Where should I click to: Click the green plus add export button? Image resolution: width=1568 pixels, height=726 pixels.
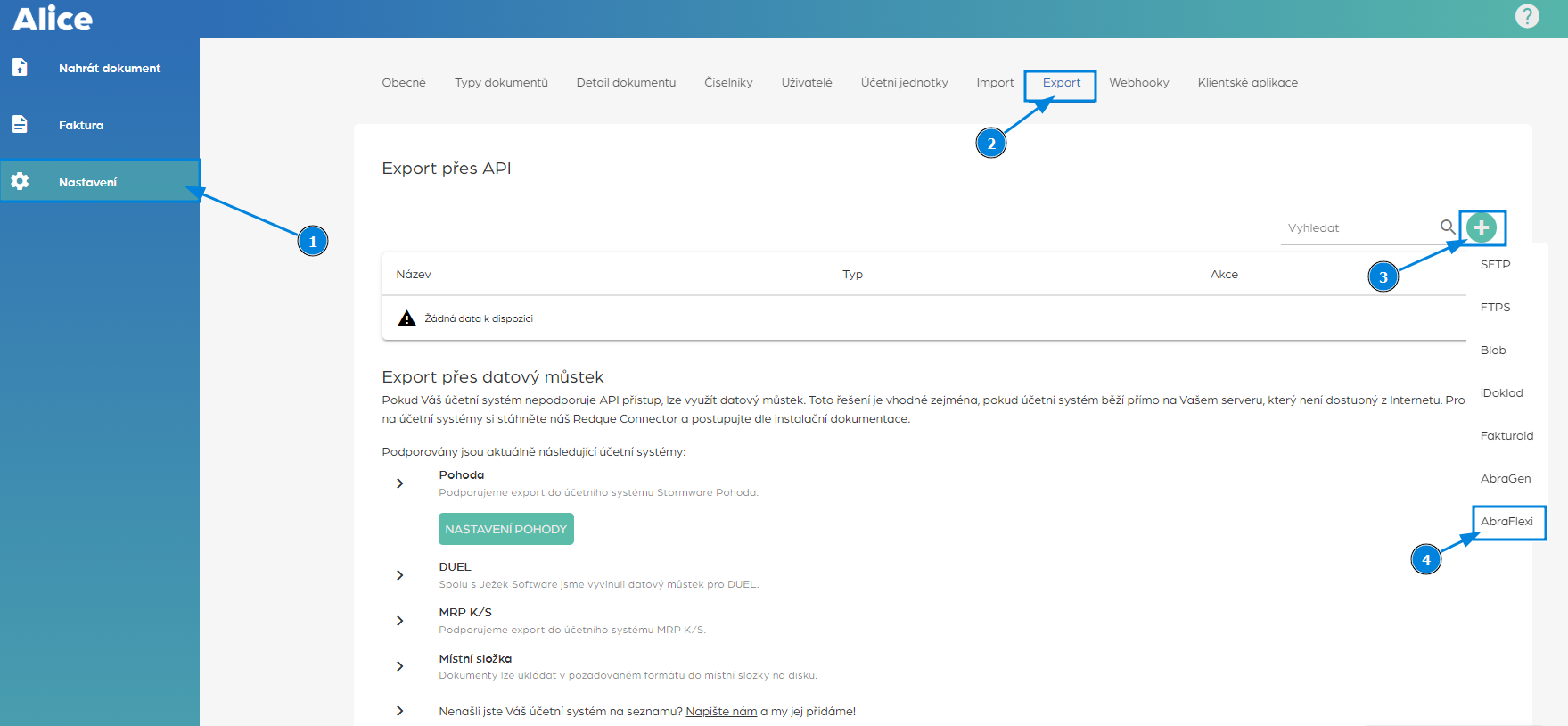click(1482, 227)
